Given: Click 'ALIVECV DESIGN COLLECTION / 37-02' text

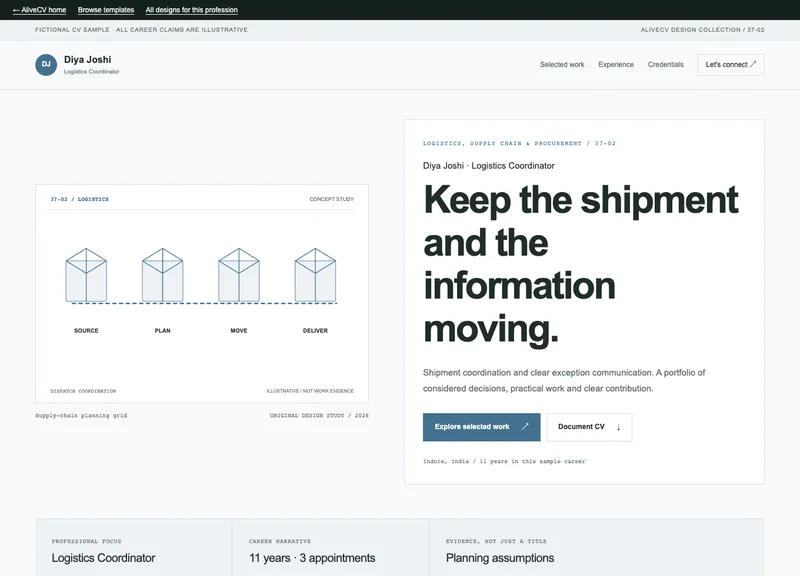Looking at the screenshot, I should [x=702, y=30].
